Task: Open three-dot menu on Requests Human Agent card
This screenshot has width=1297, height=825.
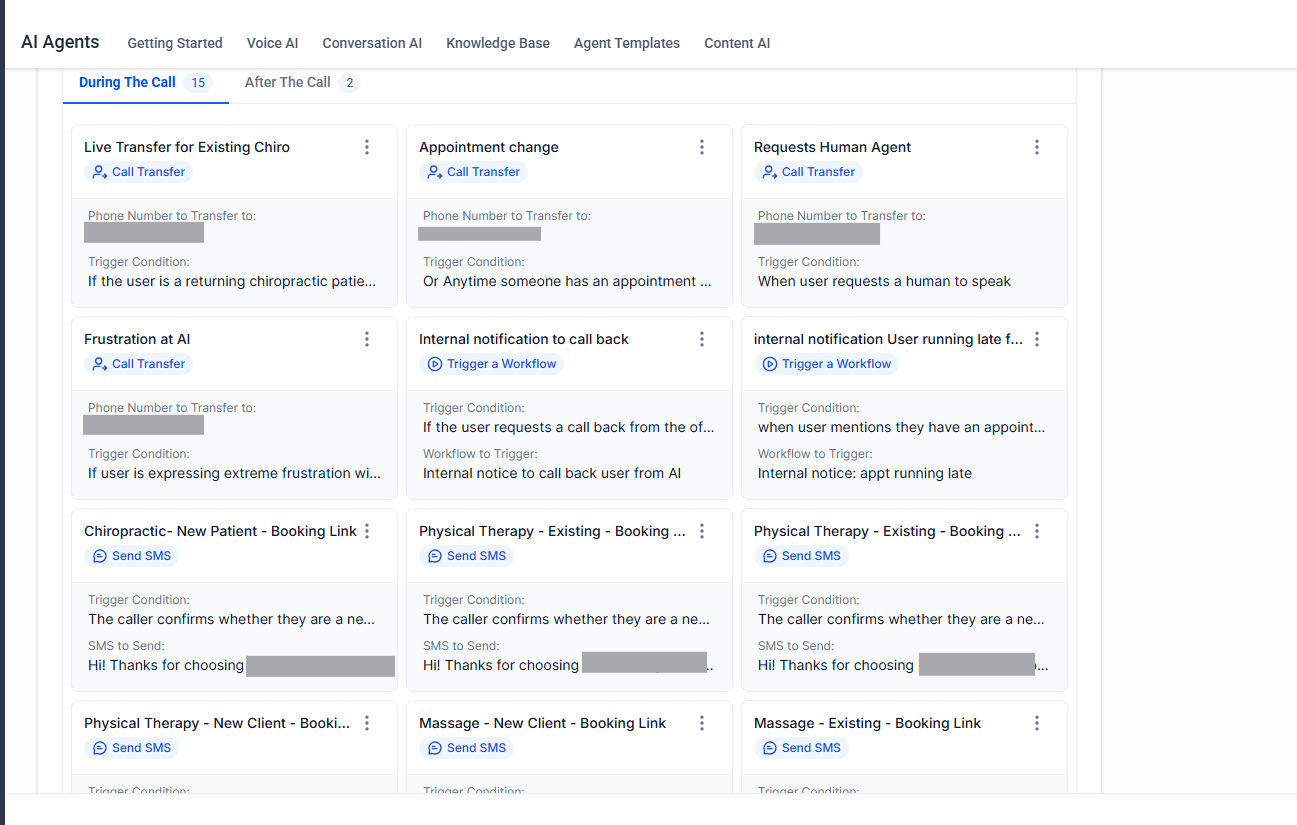Action: [x=1037, y=147]
